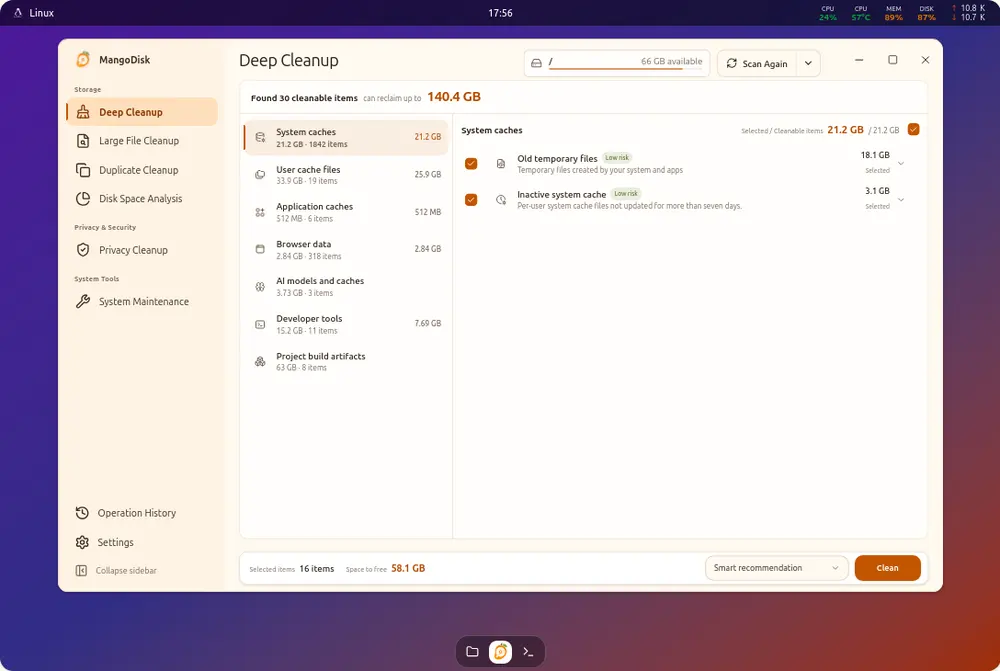
Task: Click the Developer tools terminal icon
Action: coord(260,324)
